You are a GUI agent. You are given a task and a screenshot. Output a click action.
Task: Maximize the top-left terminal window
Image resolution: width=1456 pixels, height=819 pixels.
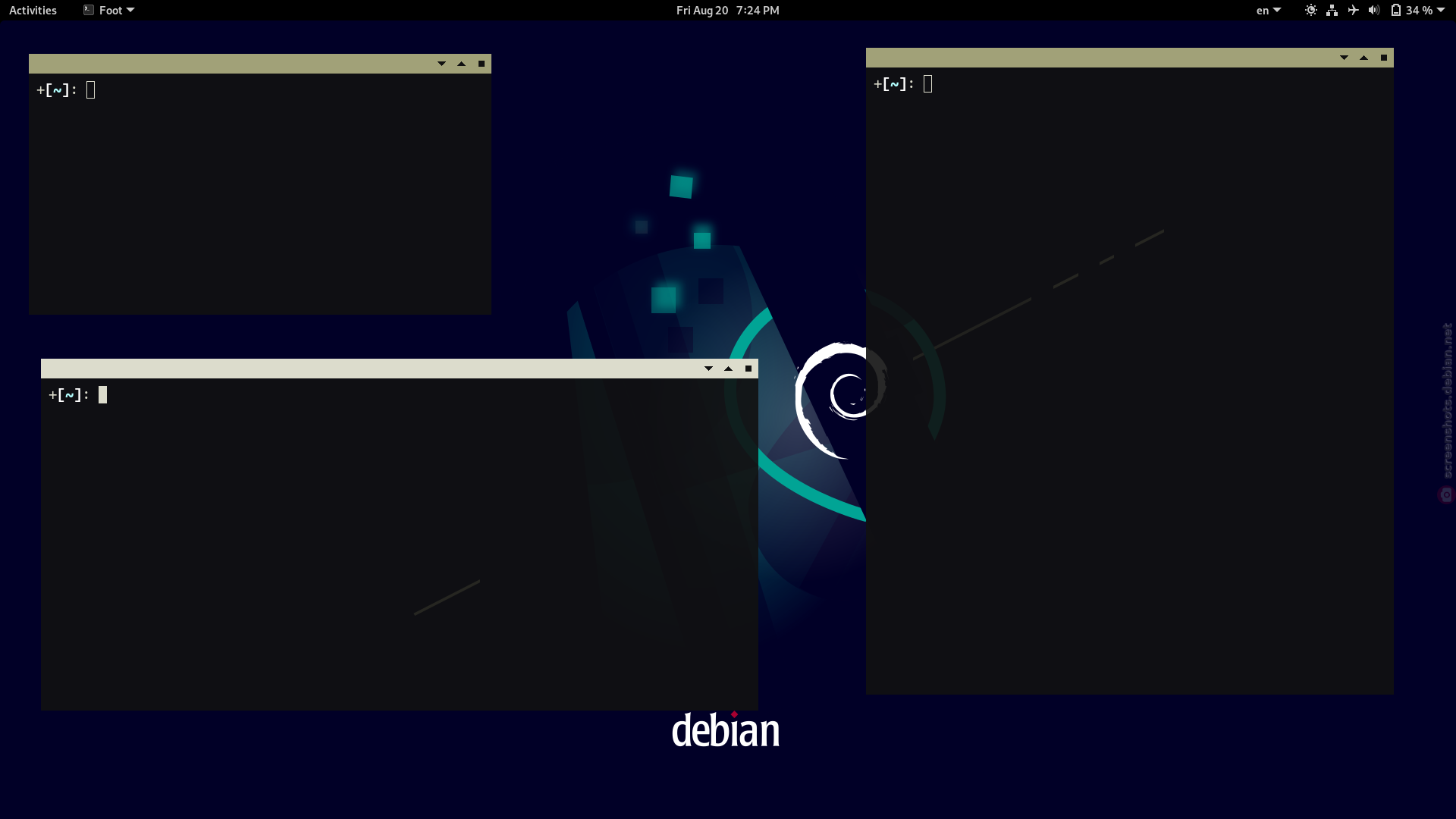tap(461, 64)
